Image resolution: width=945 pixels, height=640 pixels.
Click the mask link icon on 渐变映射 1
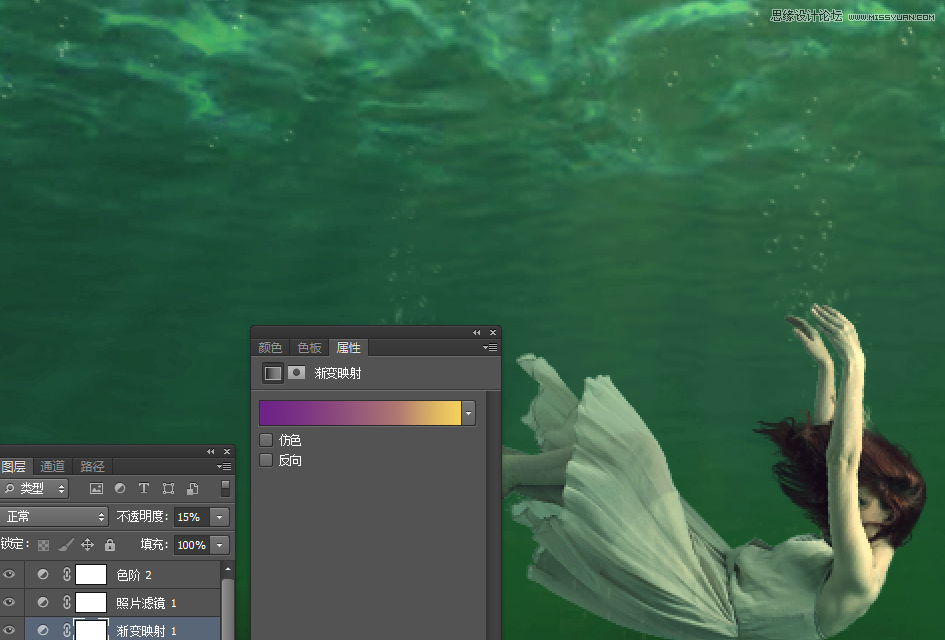pos(66,630)
